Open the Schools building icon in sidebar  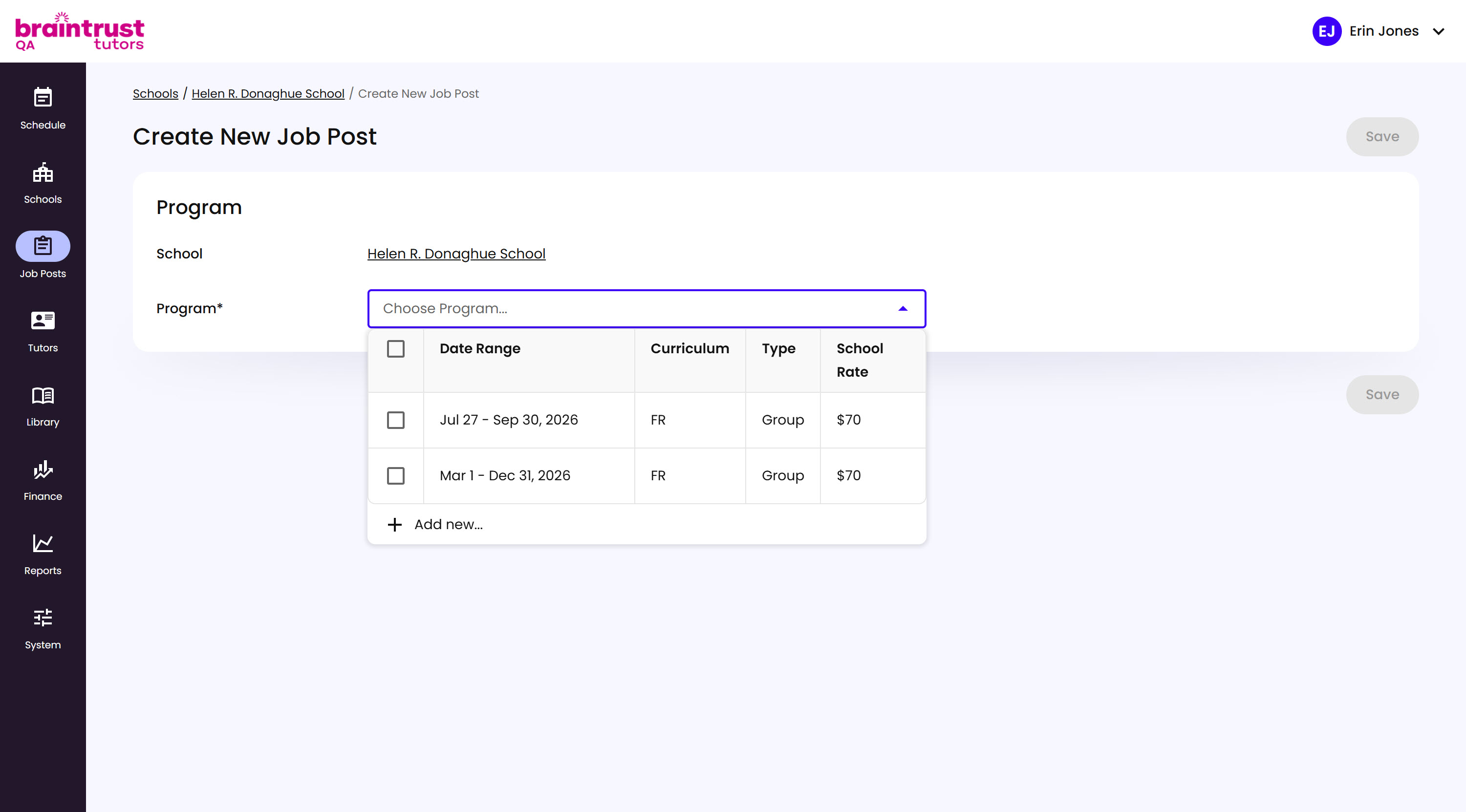[x=43, y=172]
